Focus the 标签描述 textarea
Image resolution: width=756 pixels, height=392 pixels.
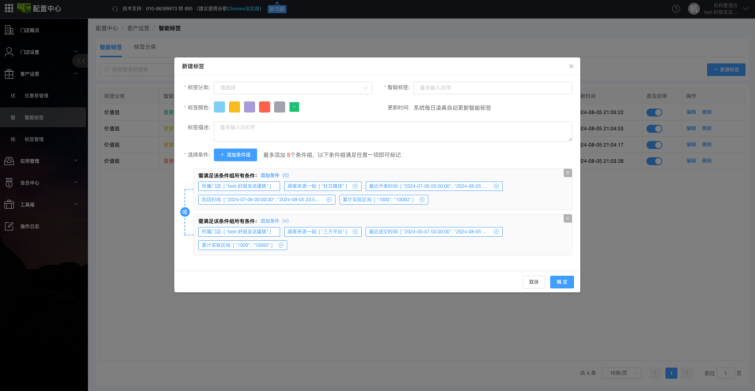click(393, 131)
